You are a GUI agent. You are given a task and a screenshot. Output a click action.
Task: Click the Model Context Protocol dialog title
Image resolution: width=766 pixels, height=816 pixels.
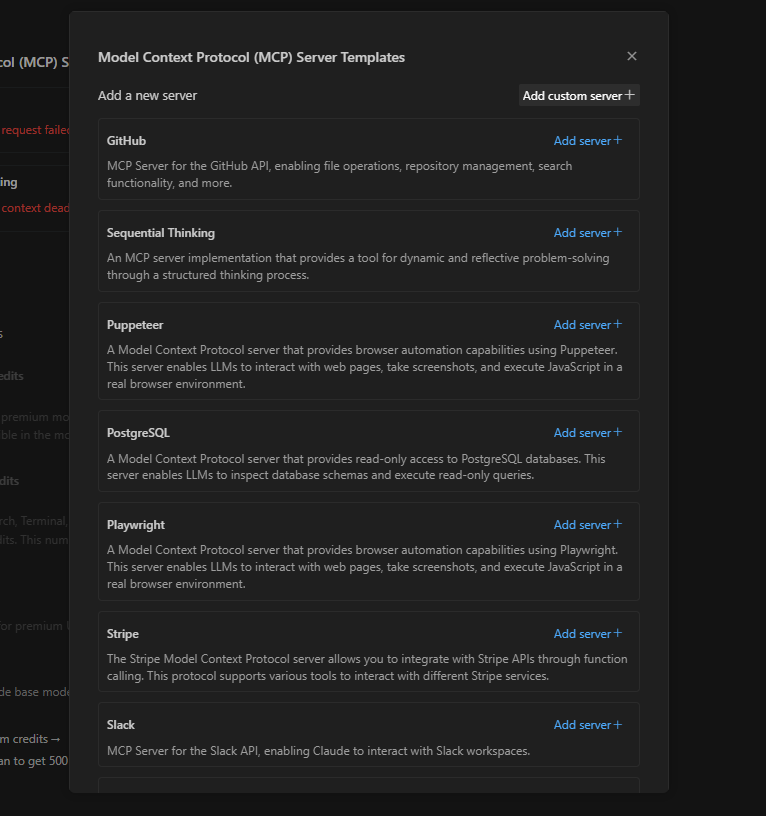(251, 57)
